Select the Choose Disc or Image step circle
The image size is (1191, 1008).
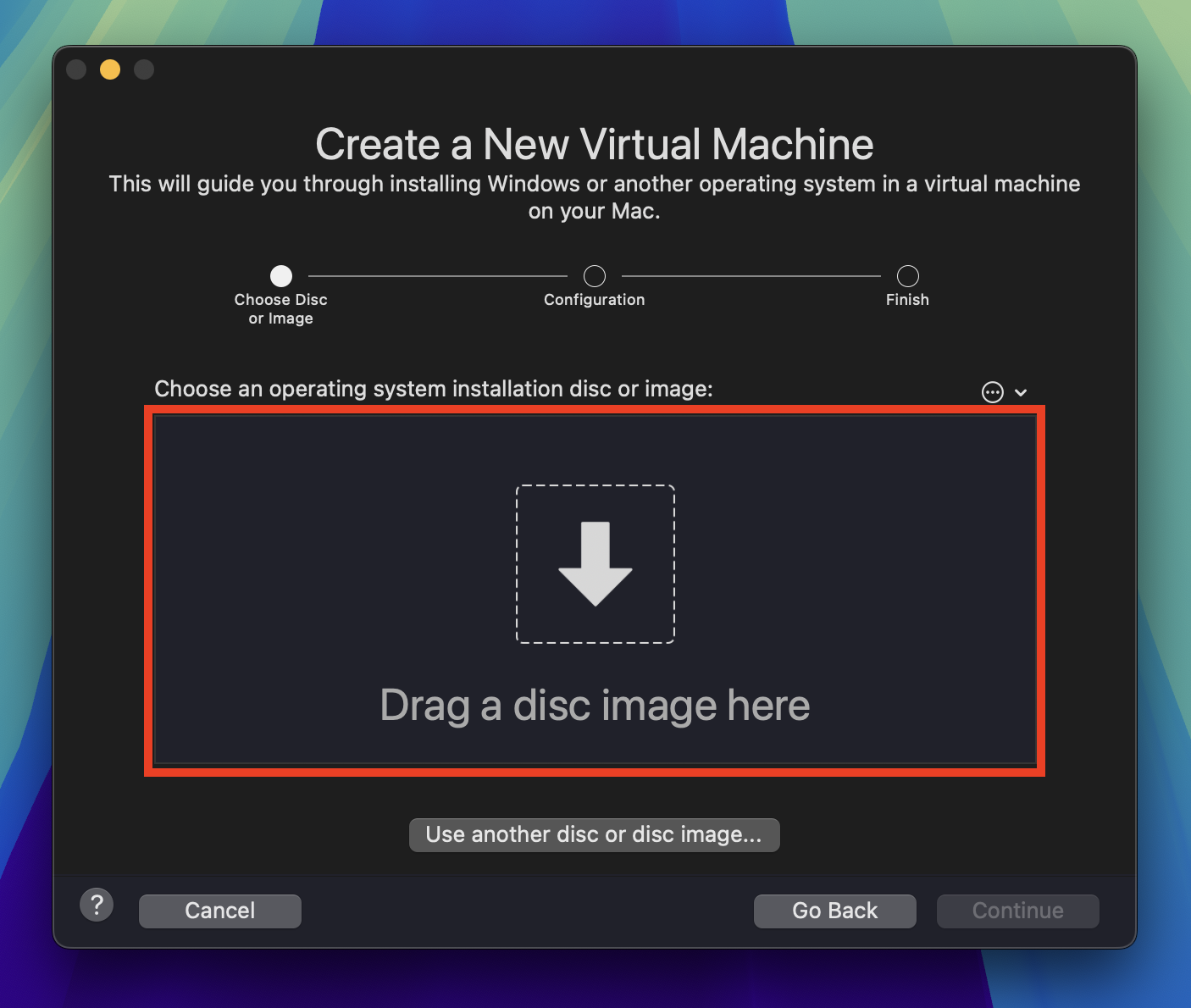[280, 275]
